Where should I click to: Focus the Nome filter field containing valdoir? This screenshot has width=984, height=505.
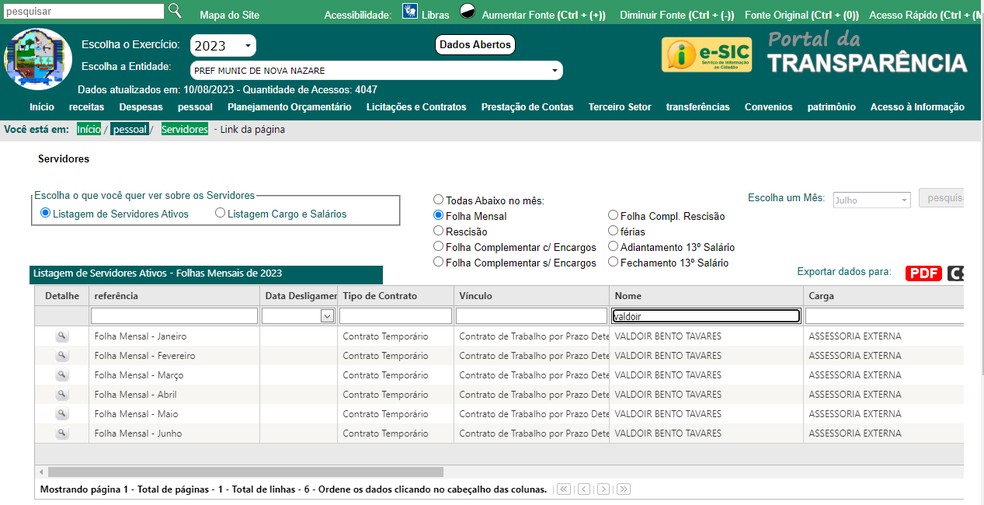706,316
